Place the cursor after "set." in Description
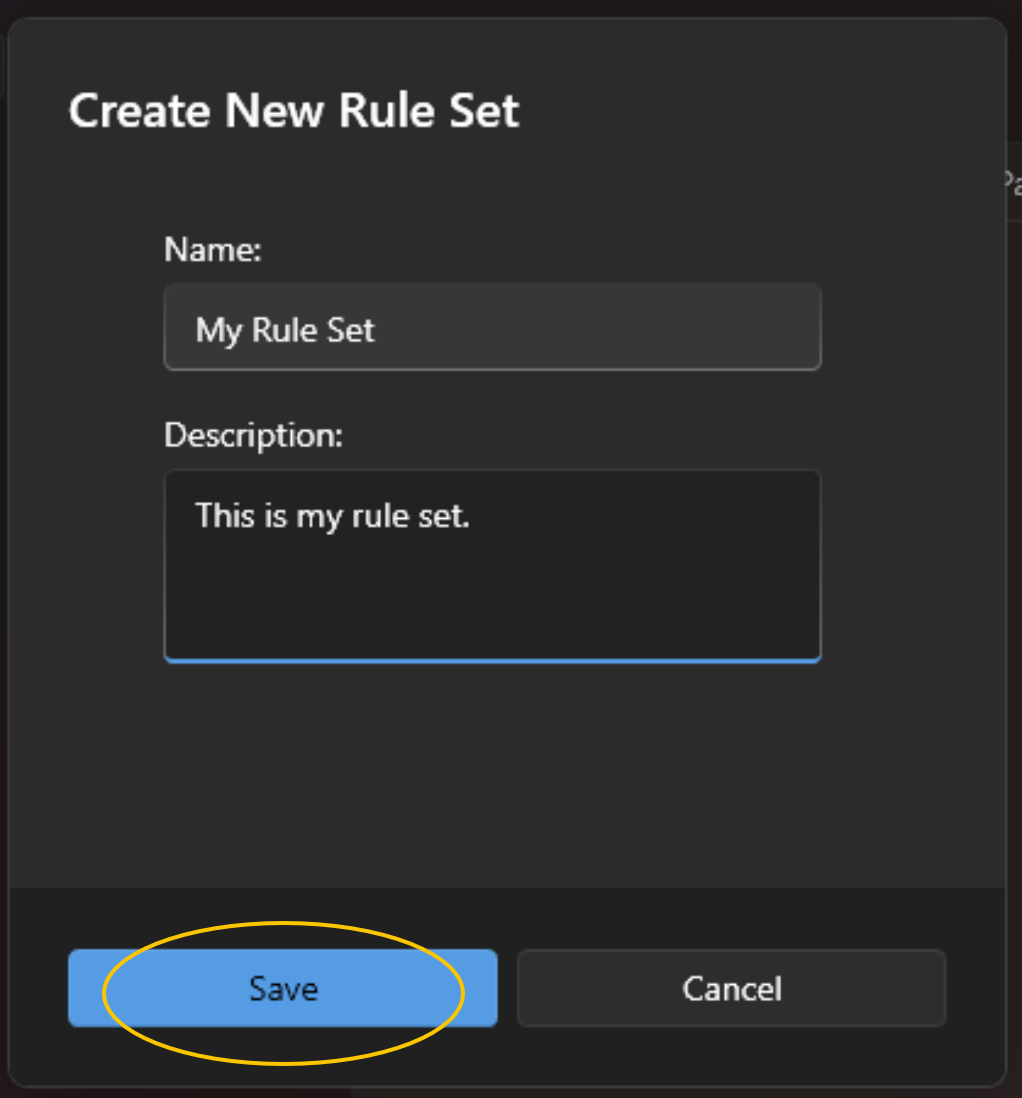The width and height of the screenshot is (1022, 1098). [x=471, y=516]
